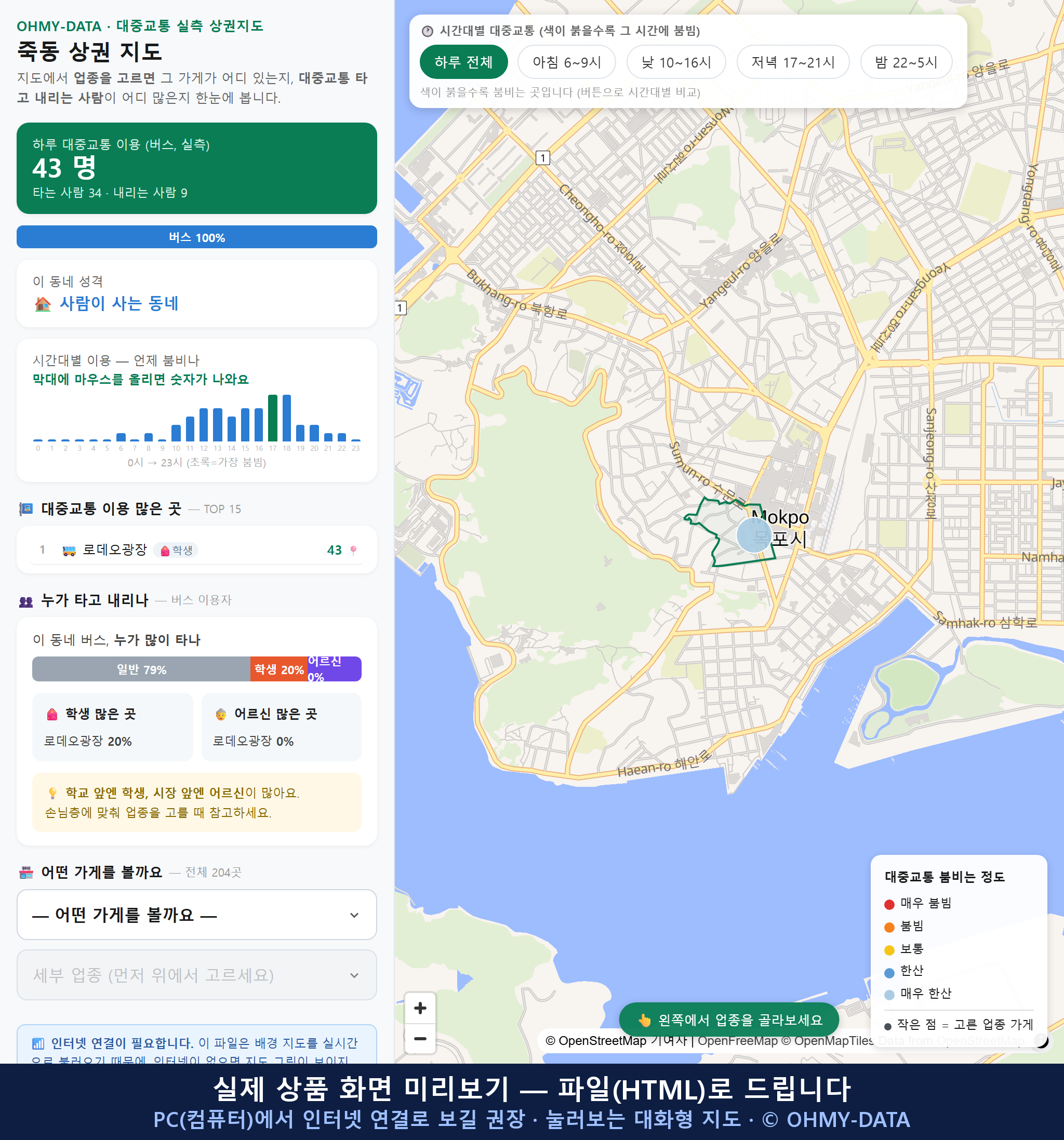Screen dimensions: 1064x1140
Task: Click the 43 명 ridership card
Action: click(197, 168)
